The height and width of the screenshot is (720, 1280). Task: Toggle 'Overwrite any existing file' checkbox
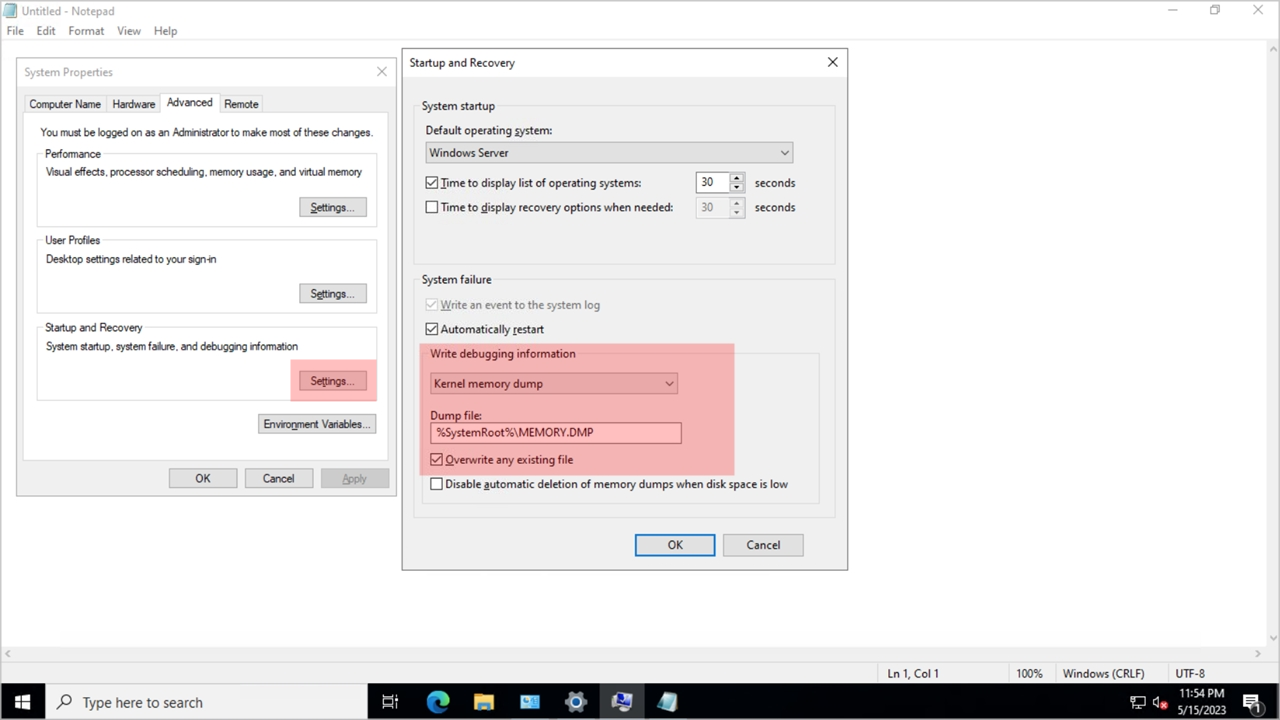click(436, 460)
